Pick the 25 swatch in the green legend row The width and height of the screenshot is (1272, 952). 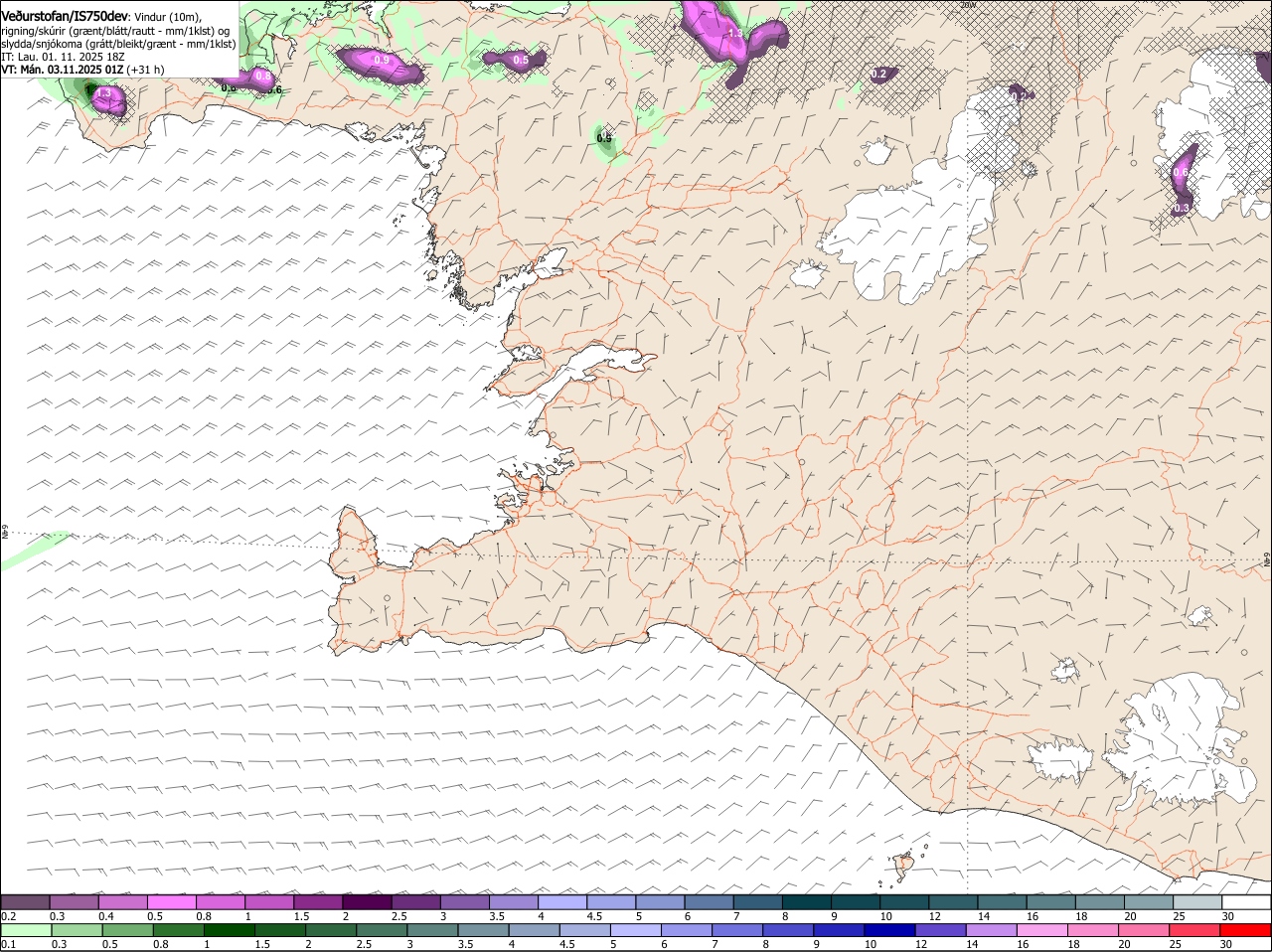(1195, 930)
